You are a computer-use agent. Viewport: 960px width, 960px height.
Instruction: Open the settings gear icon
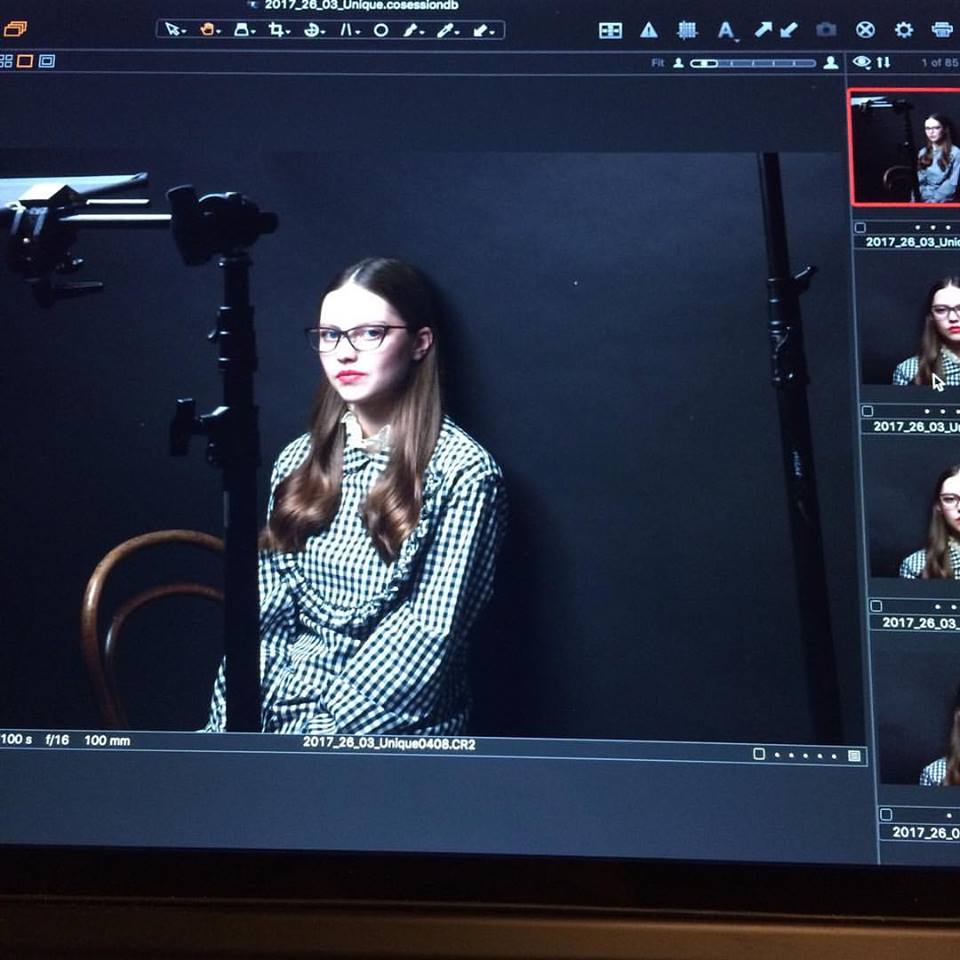point(904,30)
